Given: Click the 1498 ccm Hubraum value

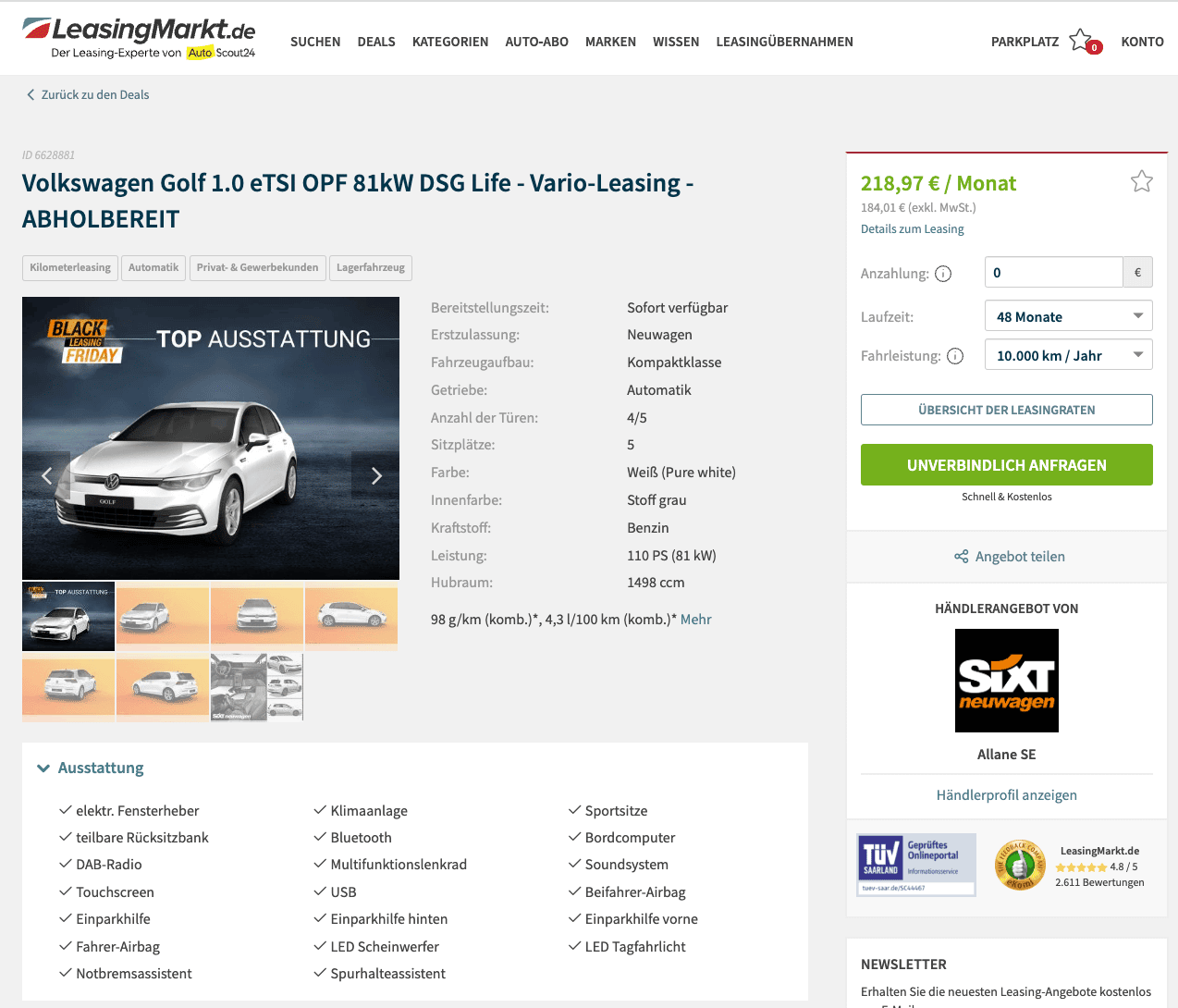Looking at the screenshot, I should [x=656, y=583].
